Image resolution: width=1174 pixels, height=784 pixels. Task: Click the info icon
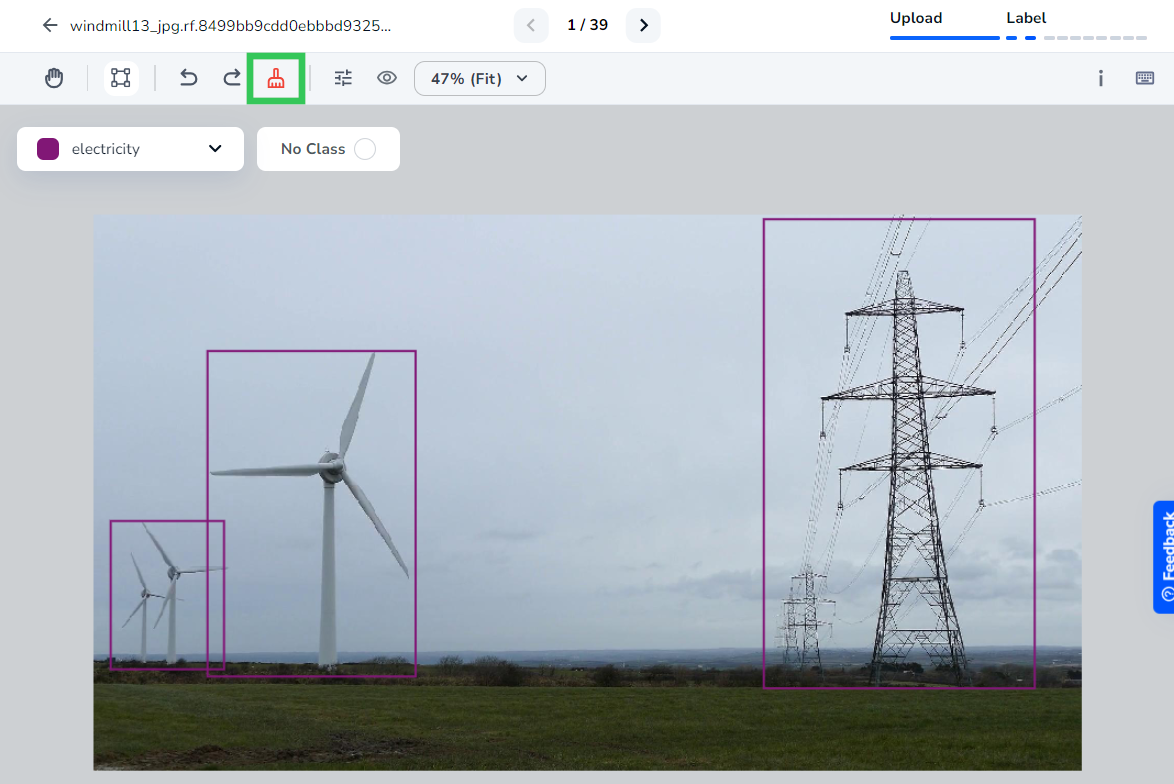pos(1100,77)
